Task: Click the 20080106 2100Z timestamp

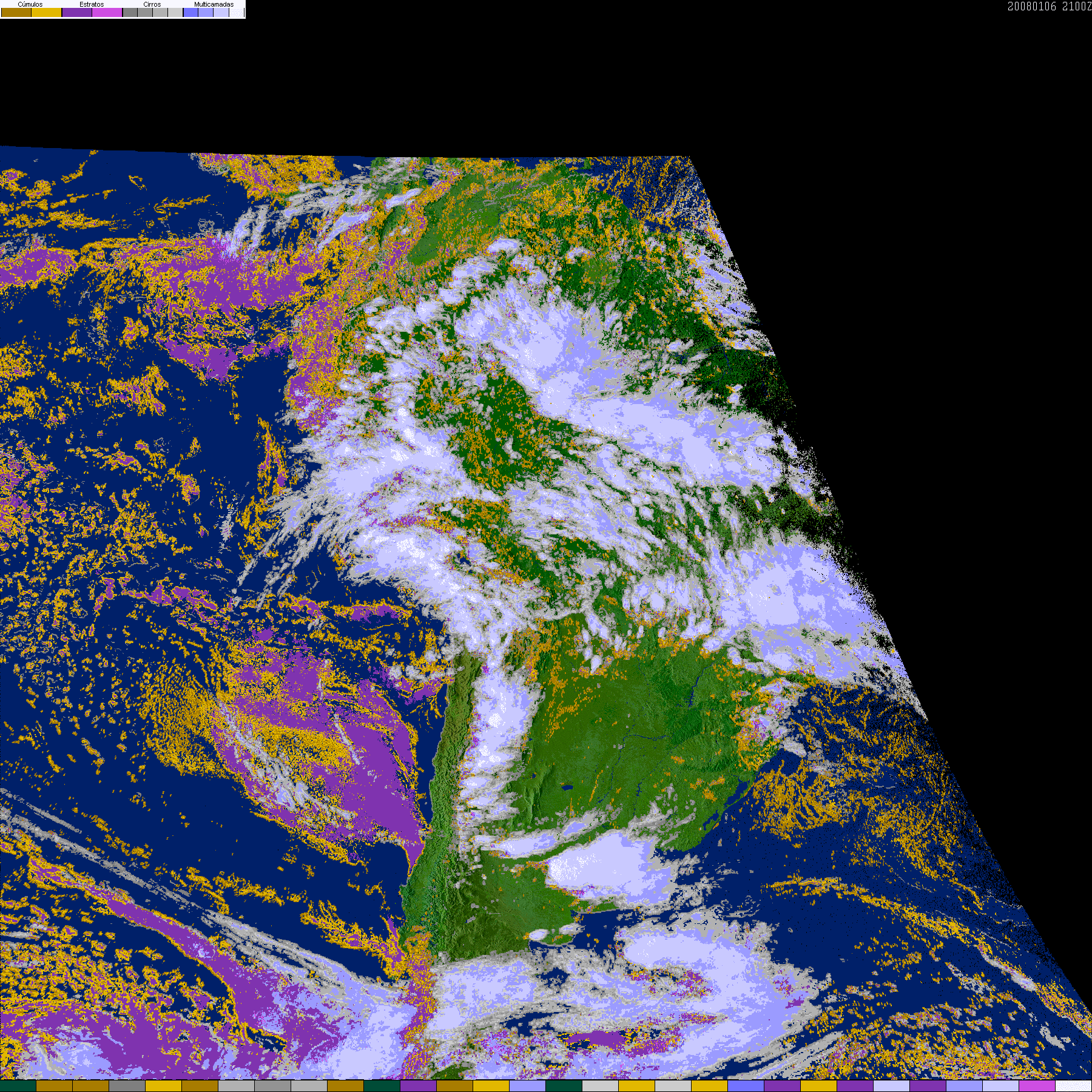Action: click(1050, 6)
